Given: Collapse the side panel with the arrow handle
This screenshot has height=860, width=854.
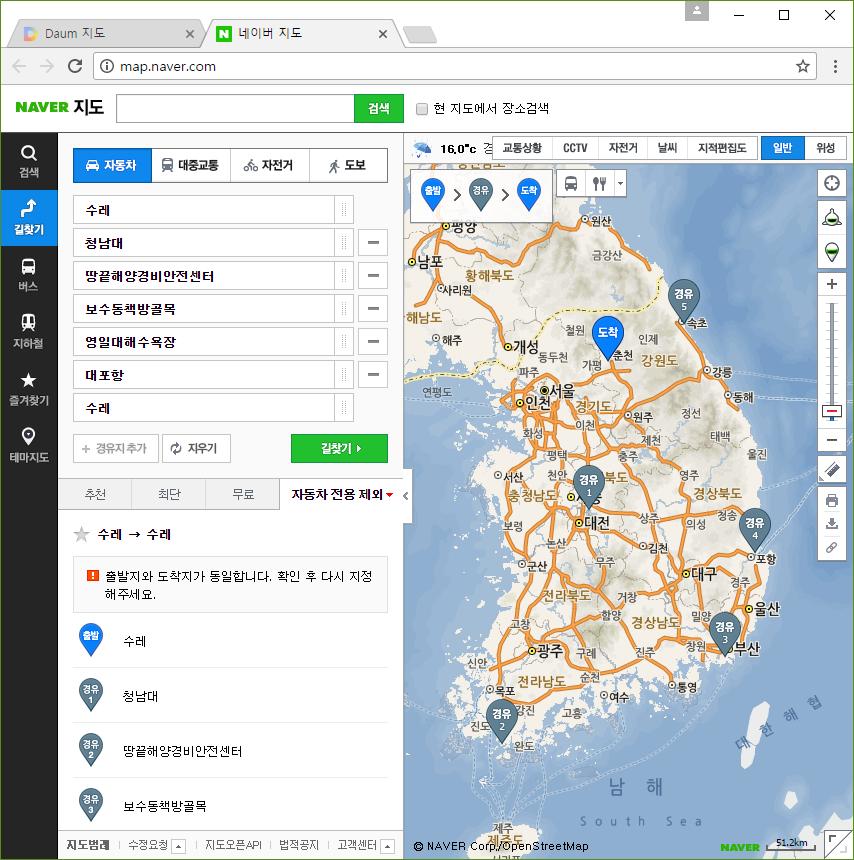Looking at the screenshot, I should pyautogui.click(x=405, y=495).
